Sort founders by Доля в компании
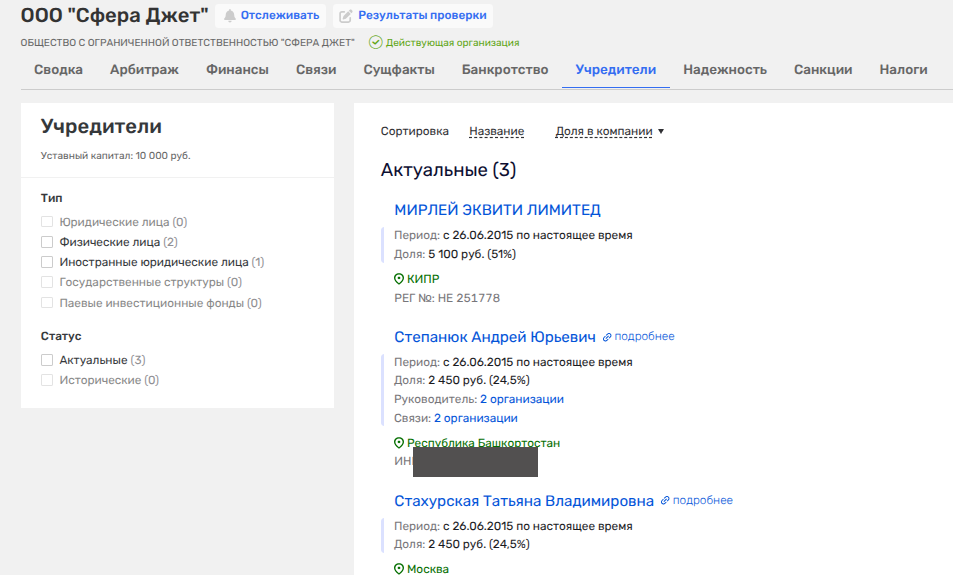Viewport: 953px width, 575px height. 604,131
